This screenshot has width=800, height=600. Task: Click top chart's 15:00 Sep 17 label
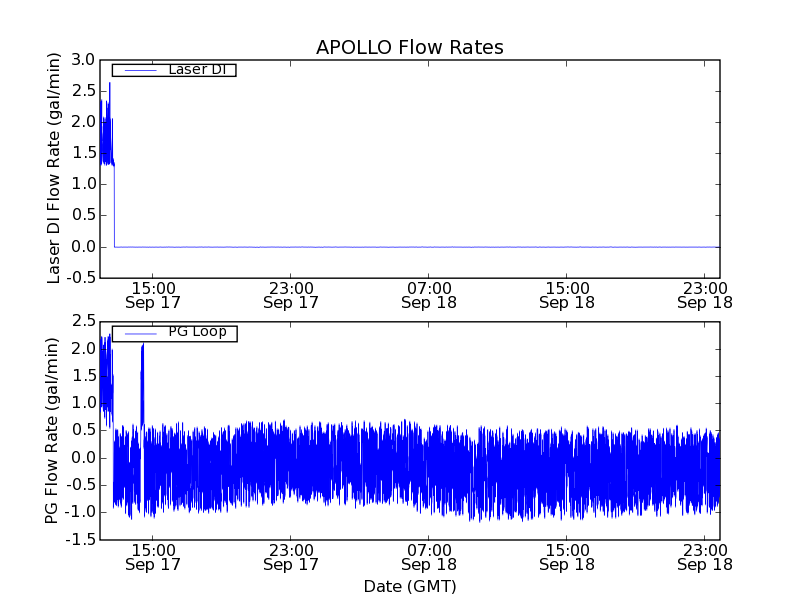pos(153,295)
